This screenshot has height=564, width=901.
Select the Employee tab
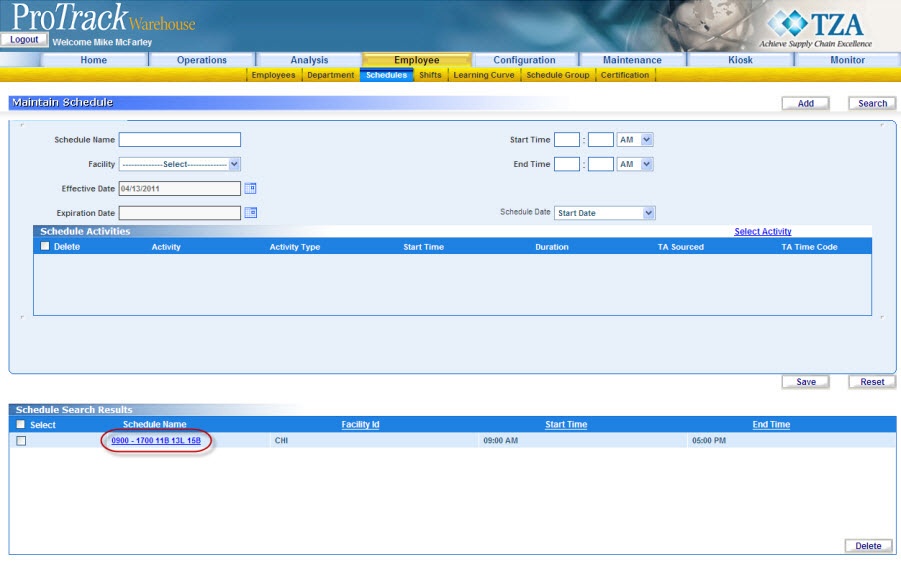(417, 60)
